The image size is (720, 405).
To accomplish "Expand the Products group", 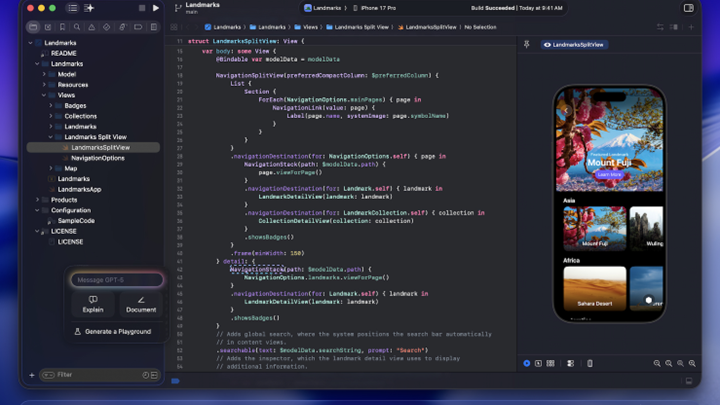I will (x=38, y=200).
